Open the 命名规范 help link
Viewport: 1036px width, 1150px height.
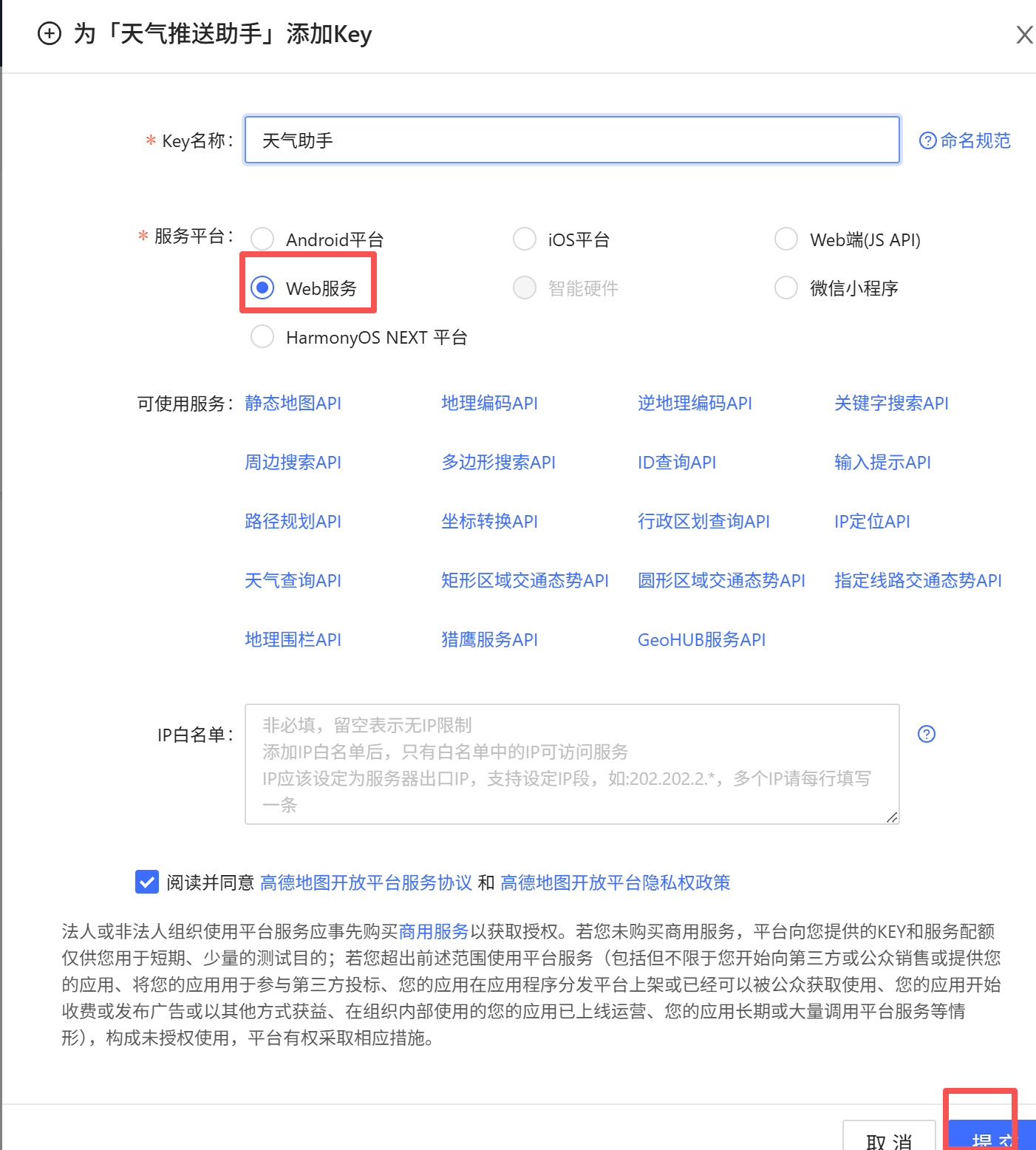[x=965, y=140]
